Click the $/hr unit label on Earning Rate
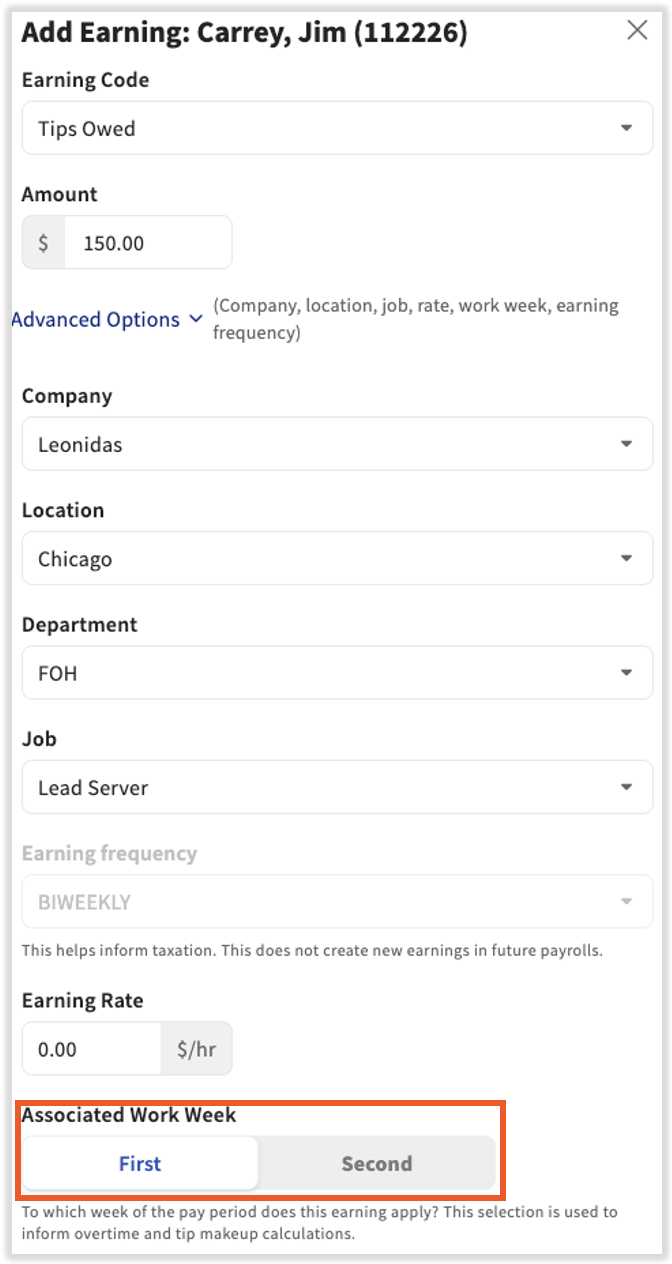Screen dimensions: 672x1264 (x=196, y=1048)
